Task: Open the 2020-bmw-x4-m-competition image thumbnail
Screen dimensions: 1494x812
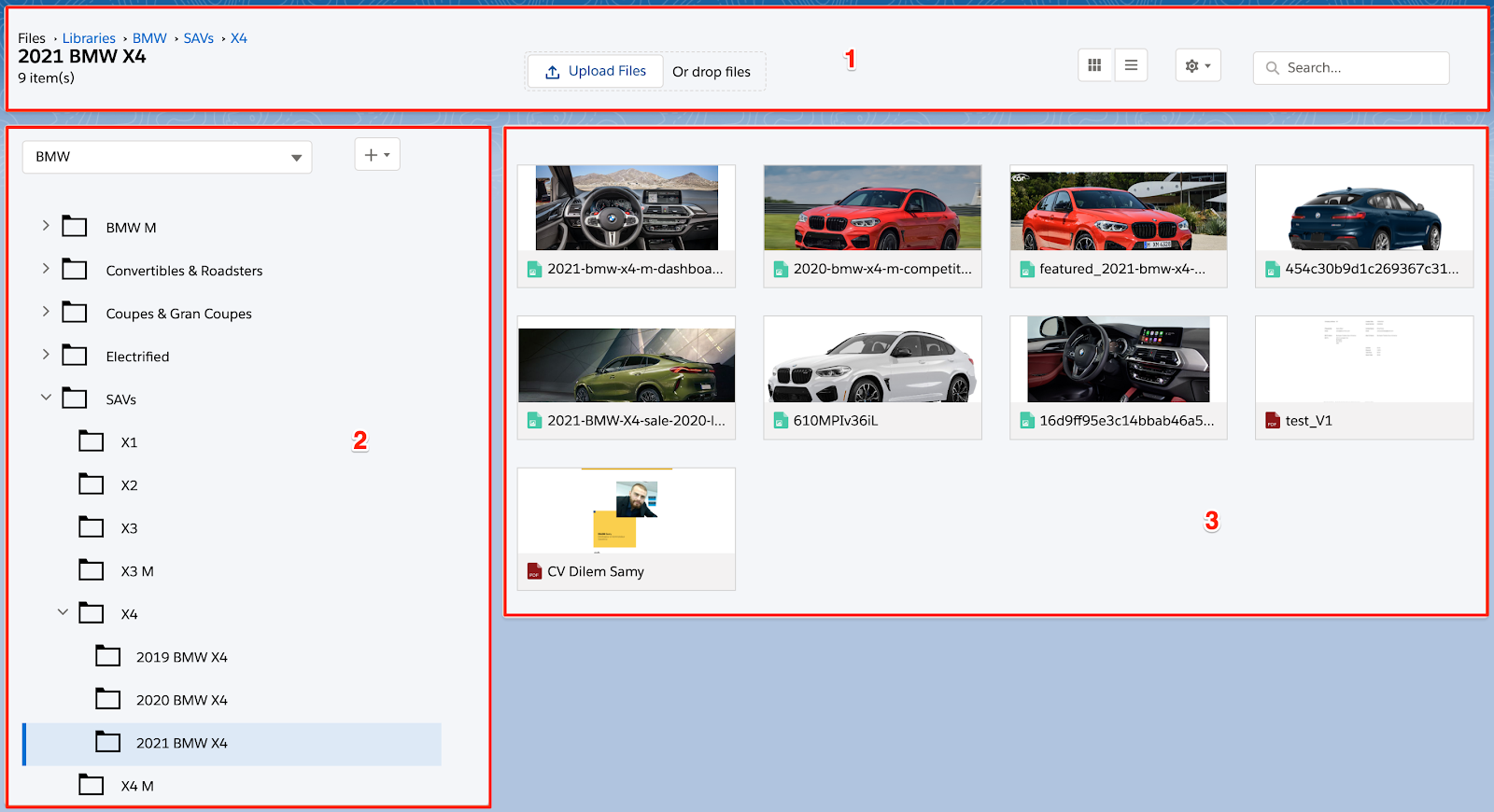Action: (x=872, y=208)
